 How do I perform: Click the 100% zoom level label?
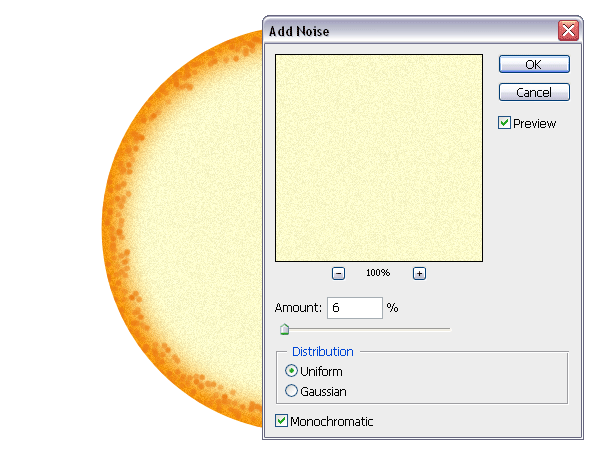378,273
